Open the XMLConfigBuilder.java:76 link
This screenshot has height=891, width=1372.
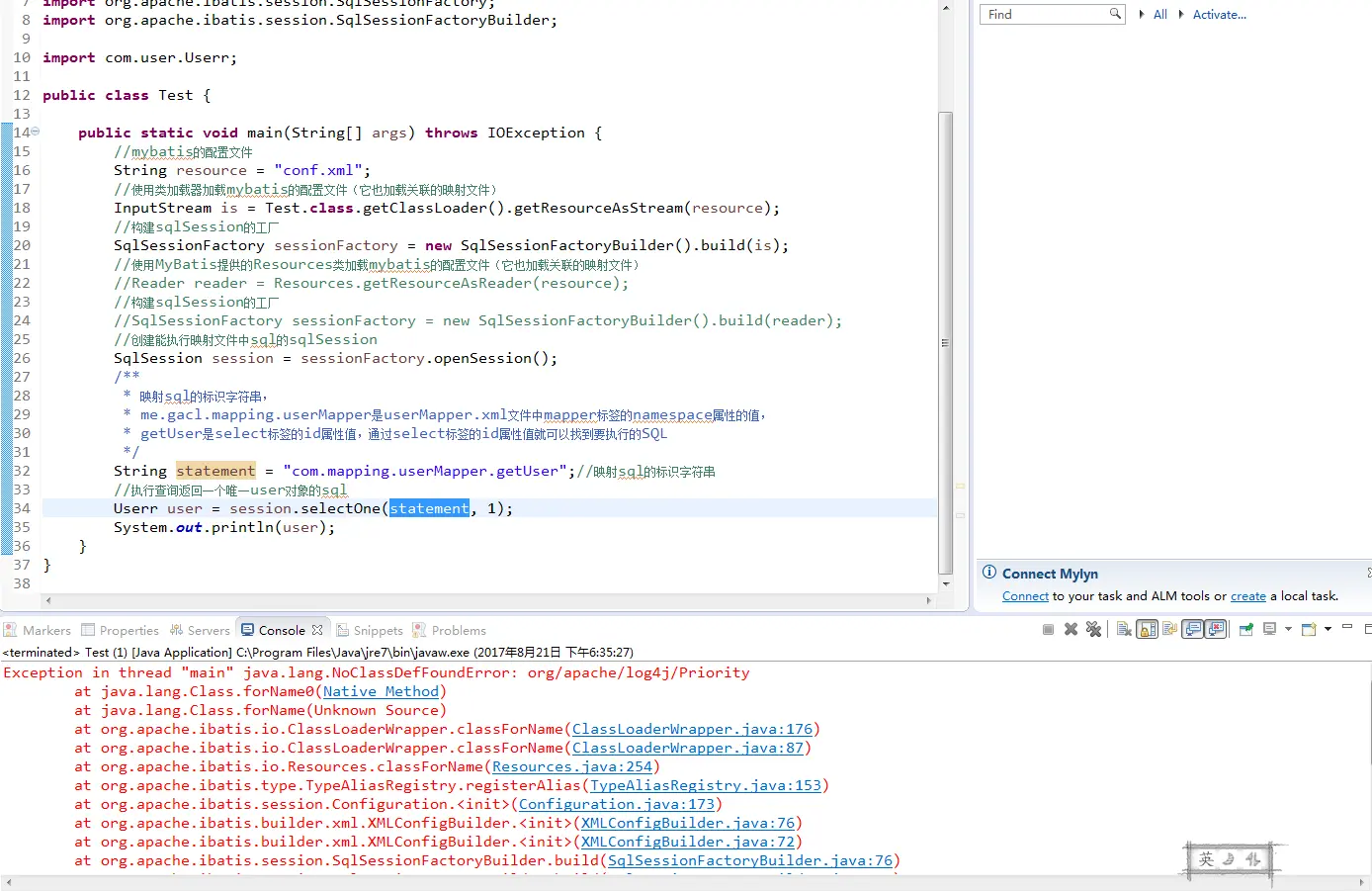688,823
